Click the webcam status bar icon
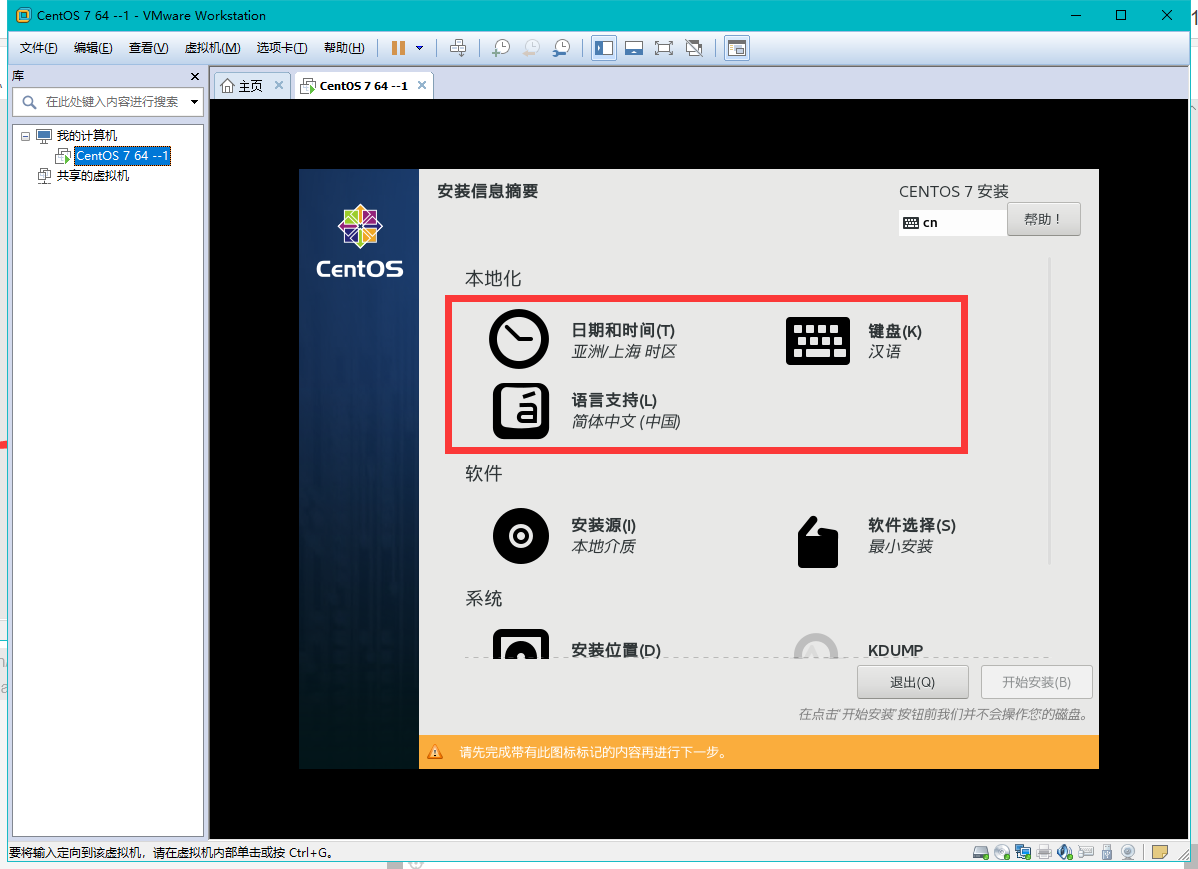Viewport: 1198px width, 869px height. pyautogui.click(x=1128, y=852)
